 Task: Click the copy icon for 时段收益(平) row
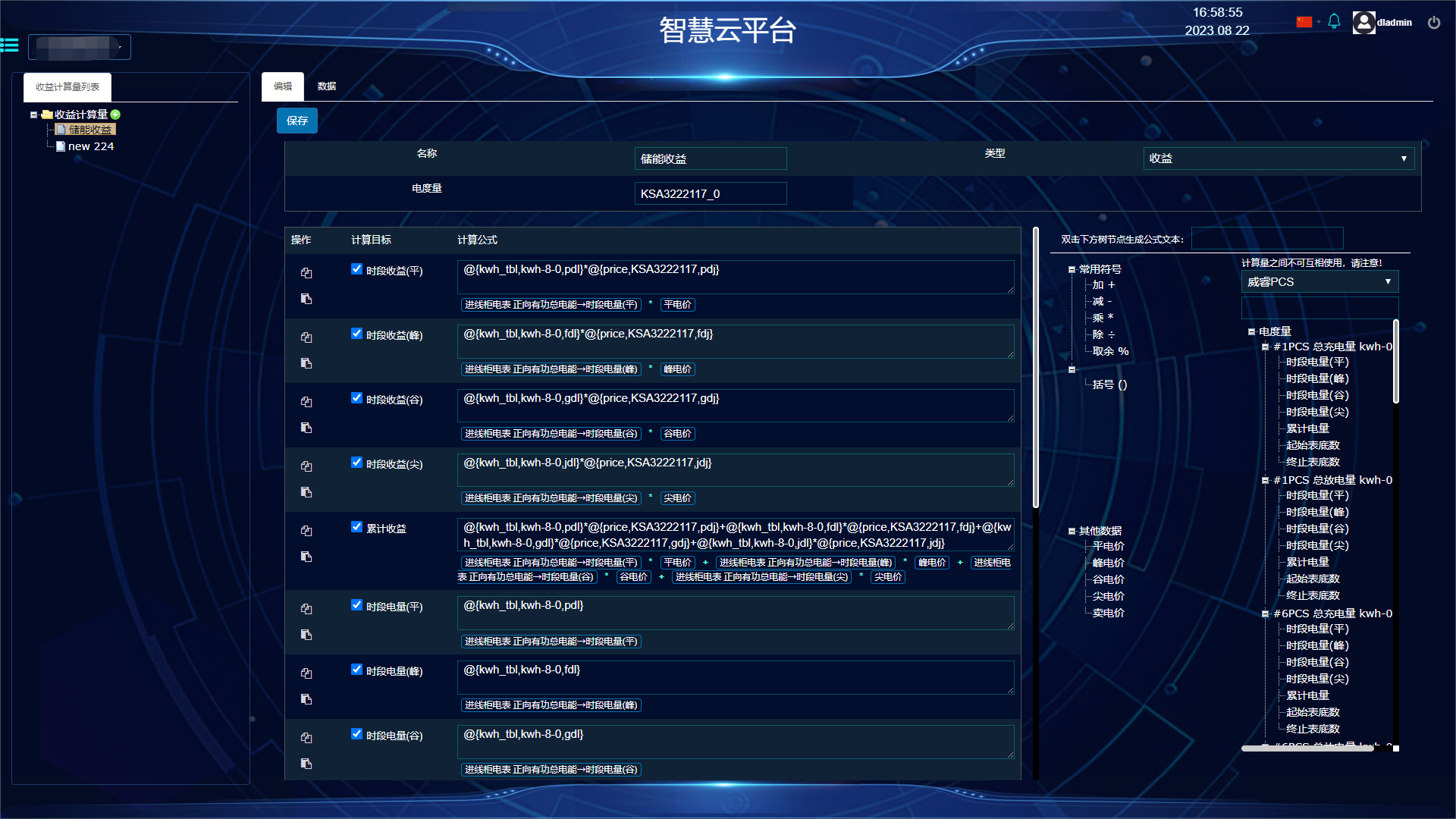[306, 273]
